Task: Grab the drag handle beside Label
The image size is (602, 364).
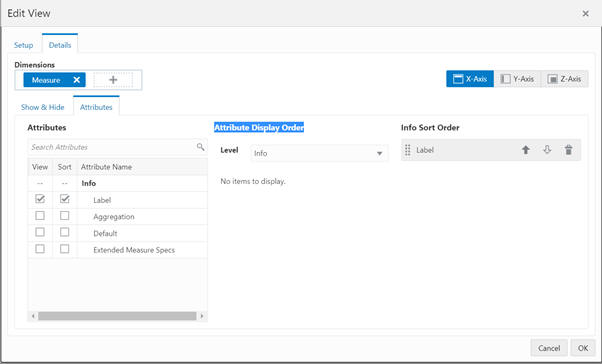Action: tap(408, 150)
